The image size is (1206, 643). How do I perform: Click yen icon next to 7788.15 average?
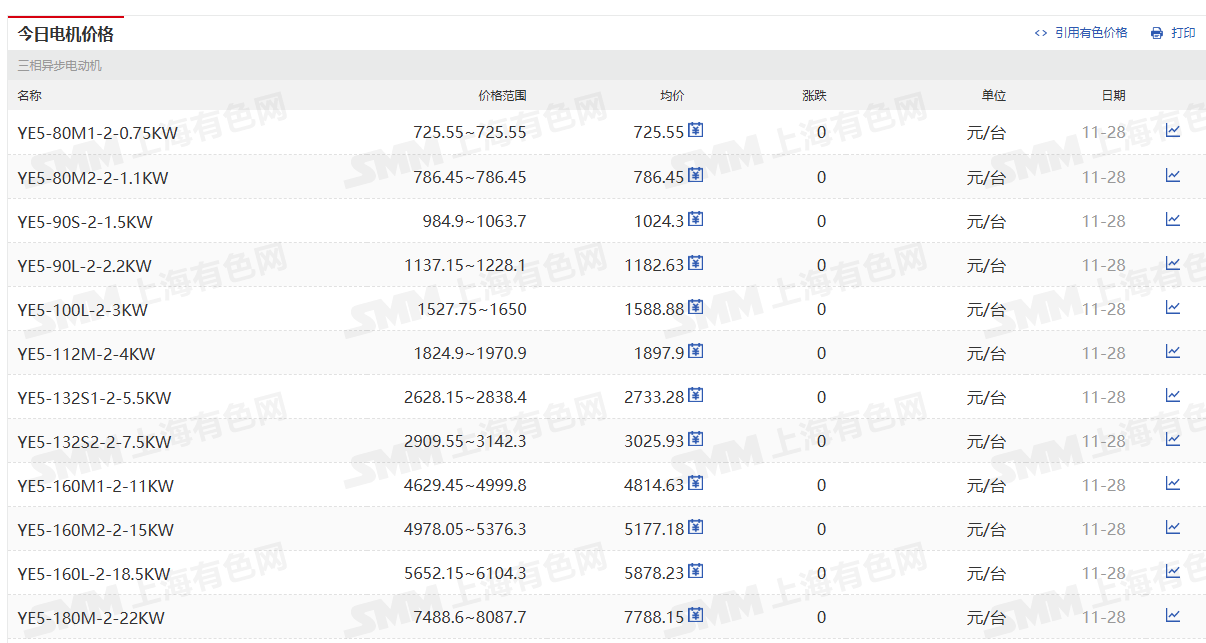(x=696, y=615)
